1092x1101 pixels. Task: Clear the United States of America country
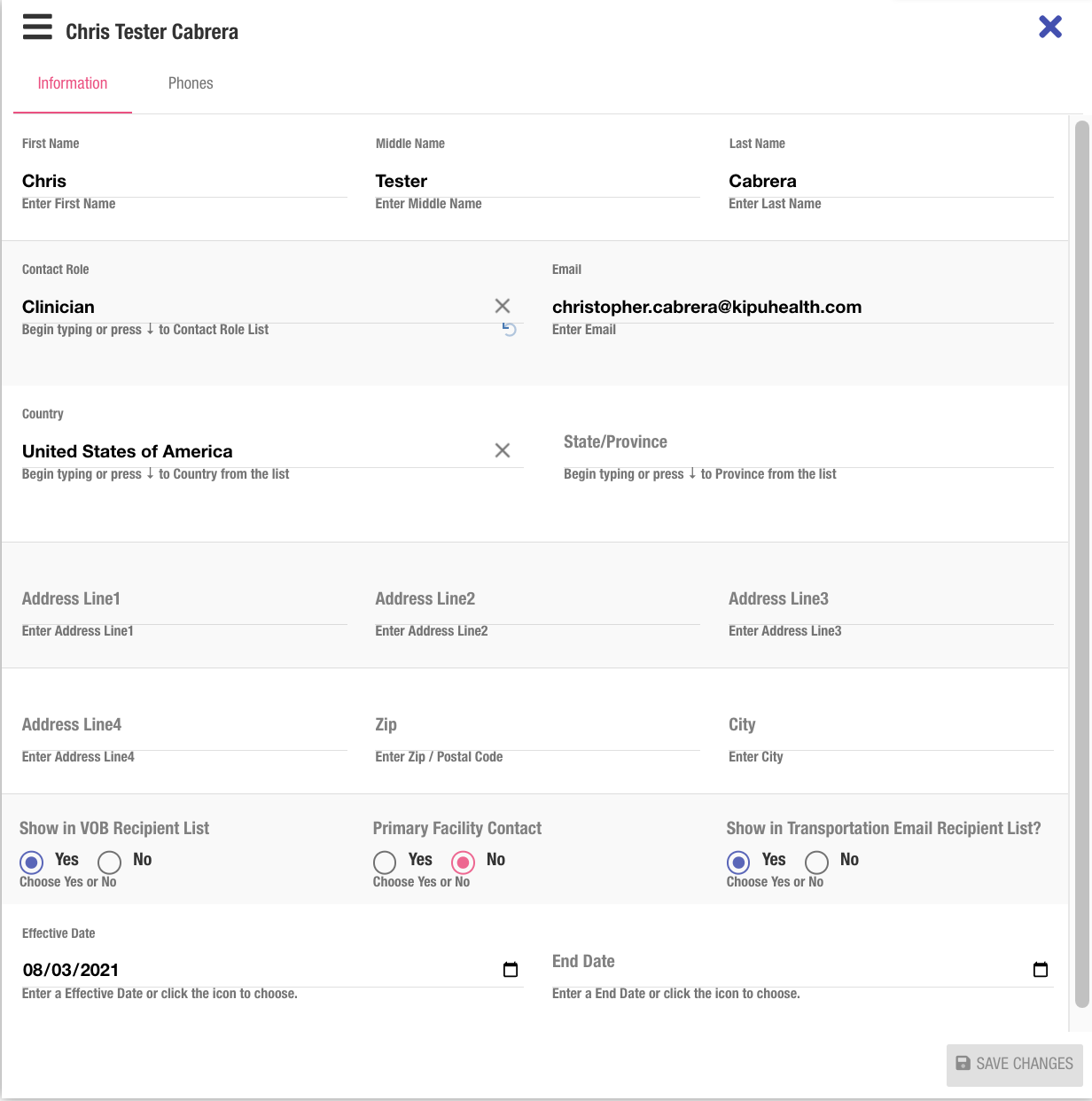(503, 450)
